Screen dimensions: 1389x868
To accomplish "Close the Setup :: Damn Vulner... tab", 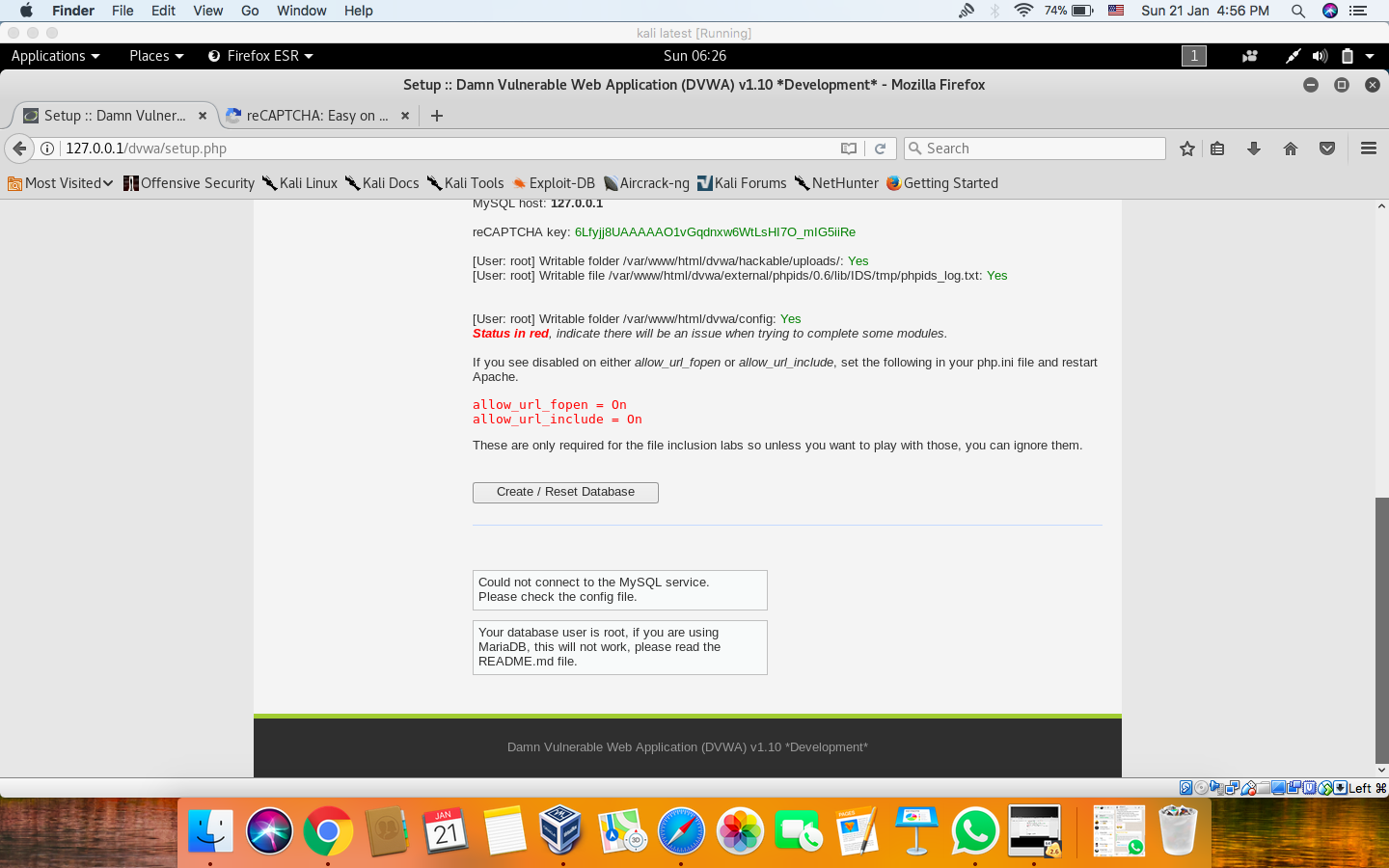I will [x=203, y=116].
